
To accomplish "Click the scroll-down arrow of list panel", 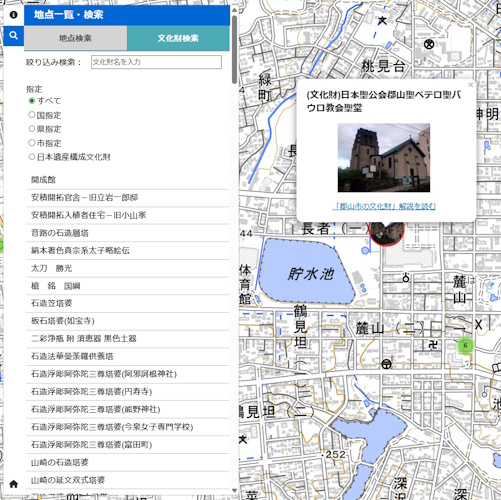I will [x=235, y=490].
